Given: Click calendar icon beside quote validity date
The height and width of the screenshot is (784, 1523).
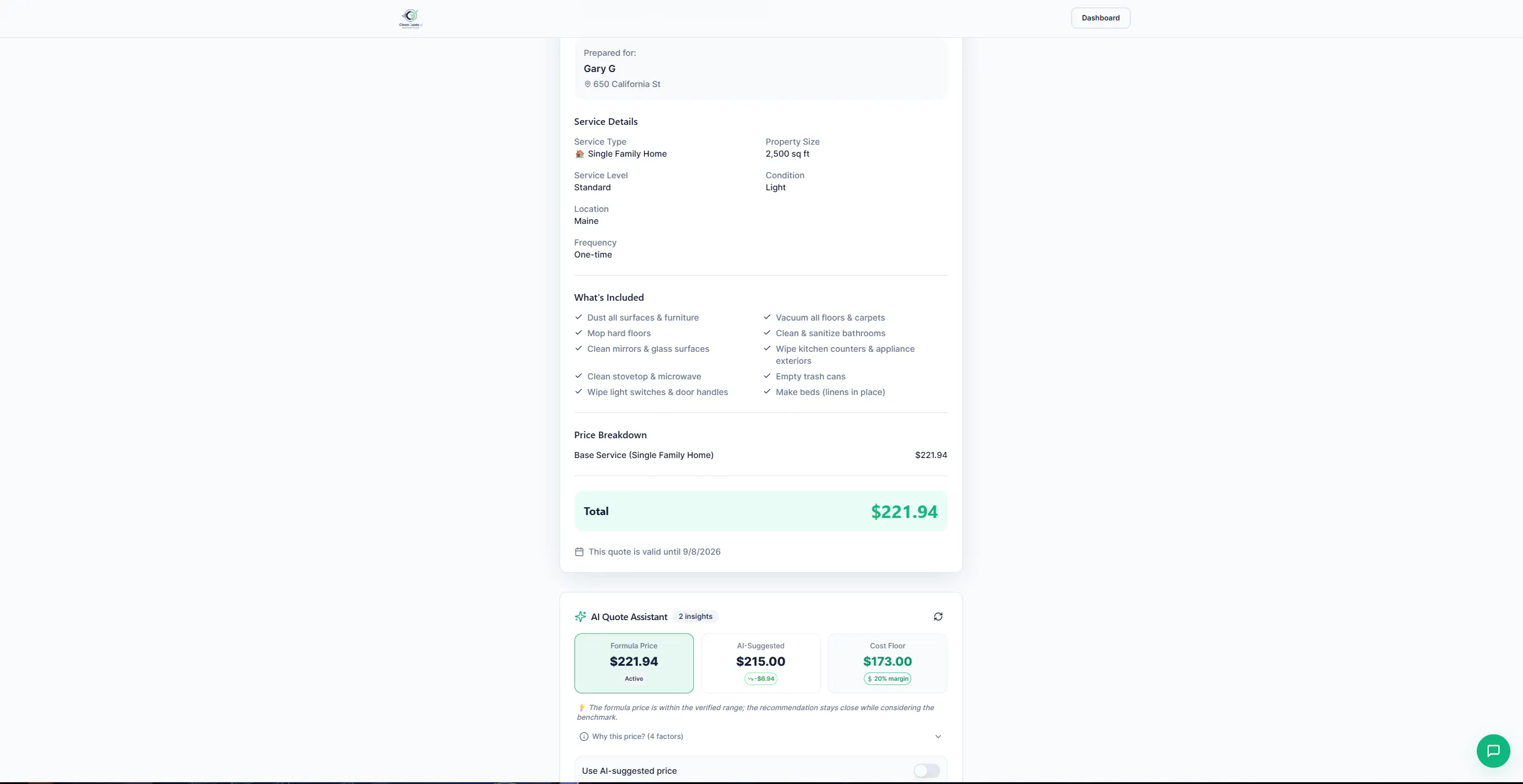Looking at the screenshot, I should [x=579, y=552].
